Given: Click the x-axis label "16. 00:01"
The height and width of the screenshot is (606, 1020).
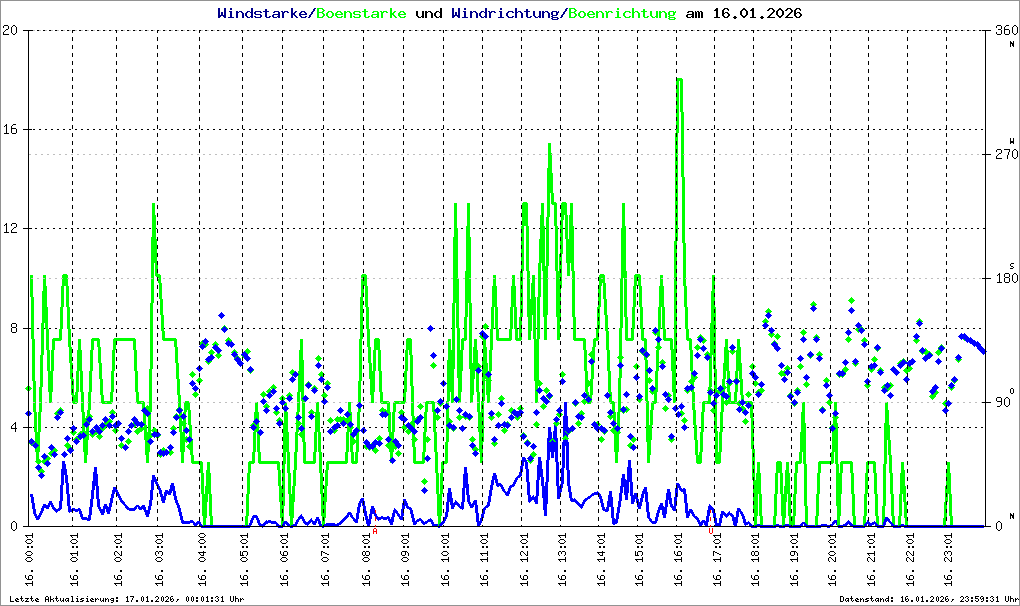Looking at the screenshot, I should click(x=29, y=560).
